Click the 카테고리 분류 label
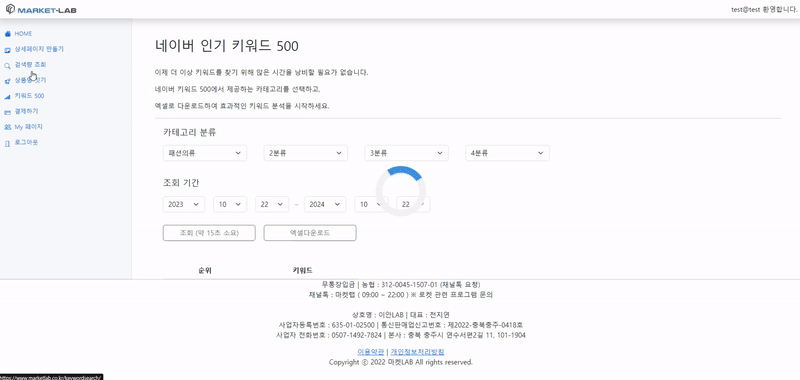 [189, 132]
